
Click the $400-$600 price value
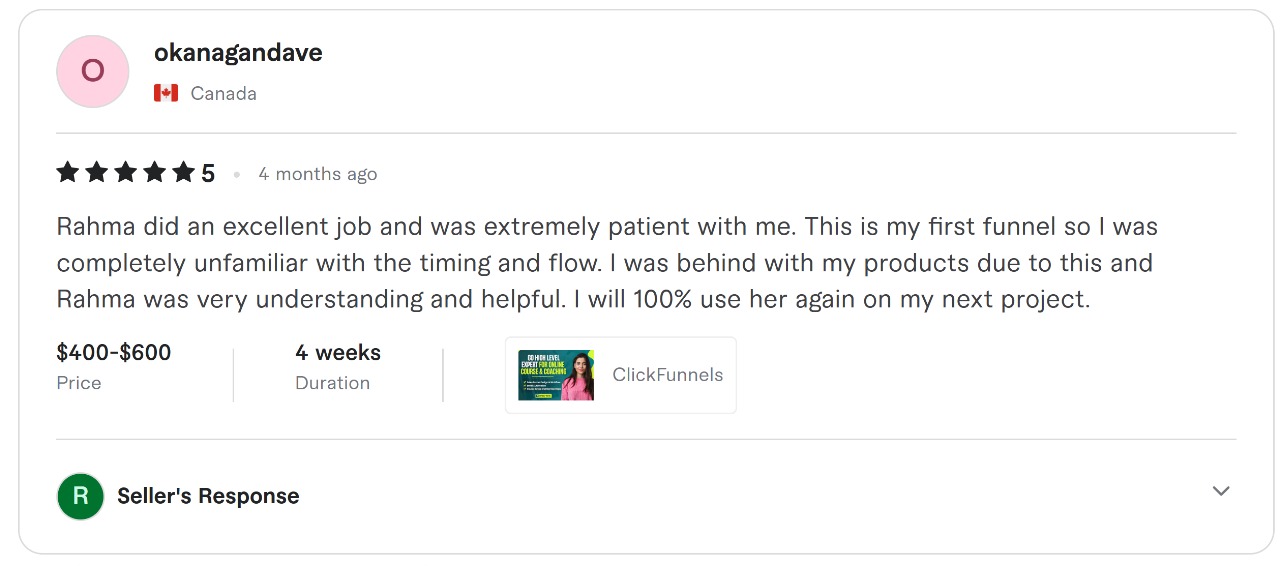click(x=114, y=352)
